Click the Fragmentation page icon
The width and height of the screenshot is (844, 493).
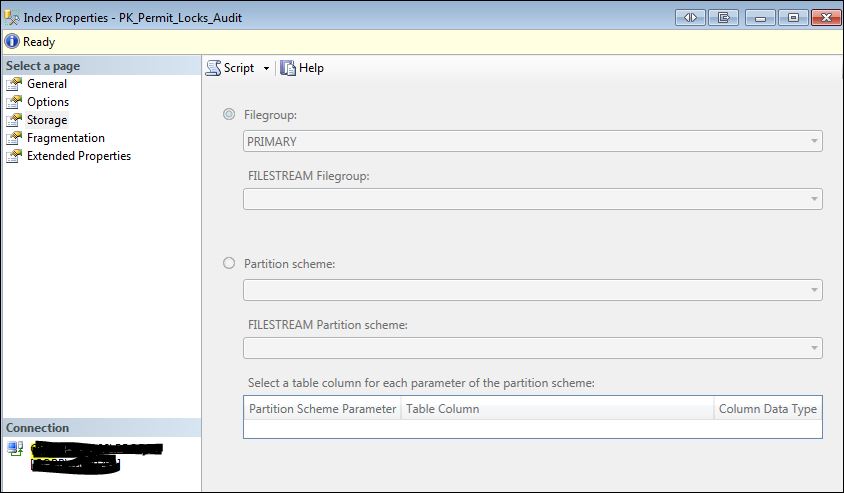14,138
